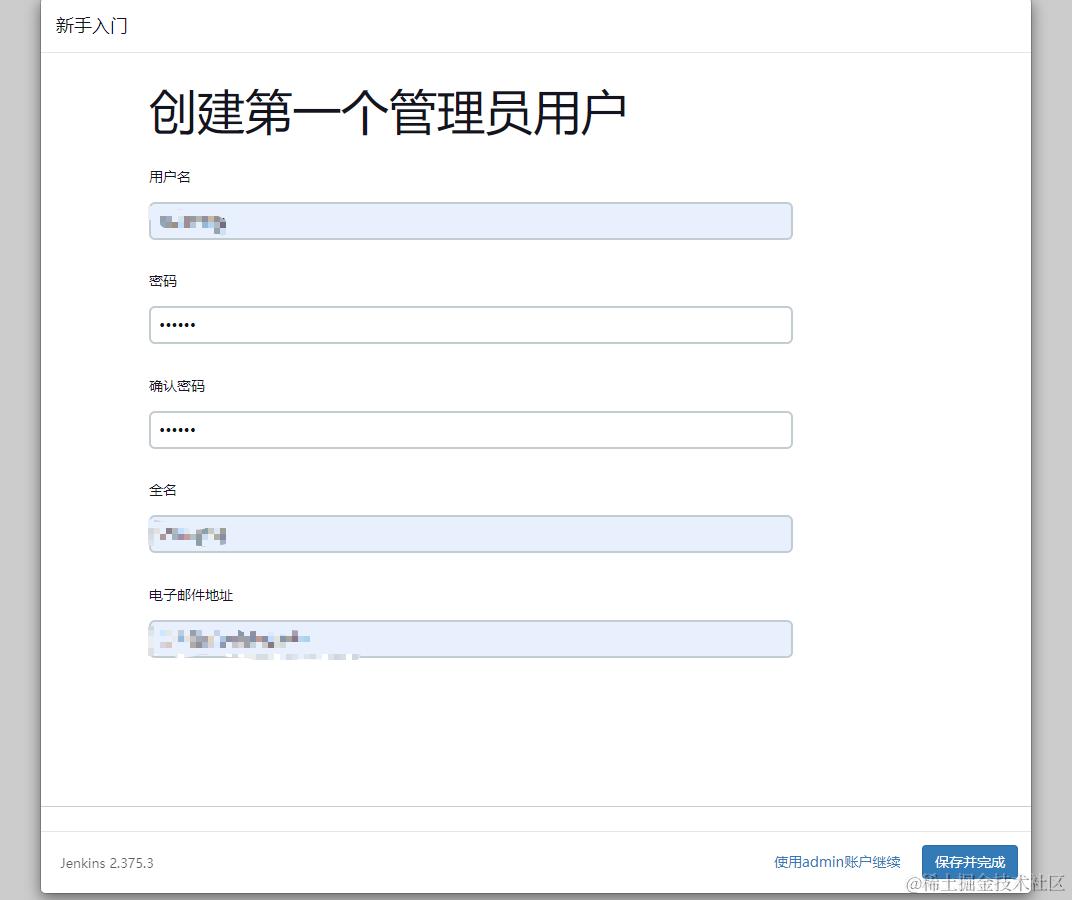Click the Jenkins 2.375.3 version label
This screenshot has width=1072, height=900.
click(106, 863)
